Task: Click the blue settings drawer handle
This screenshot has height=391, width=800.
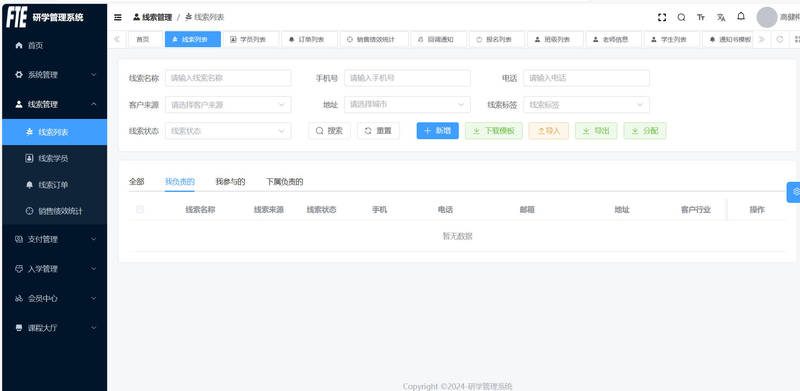Action: click(x=794, y=192)
